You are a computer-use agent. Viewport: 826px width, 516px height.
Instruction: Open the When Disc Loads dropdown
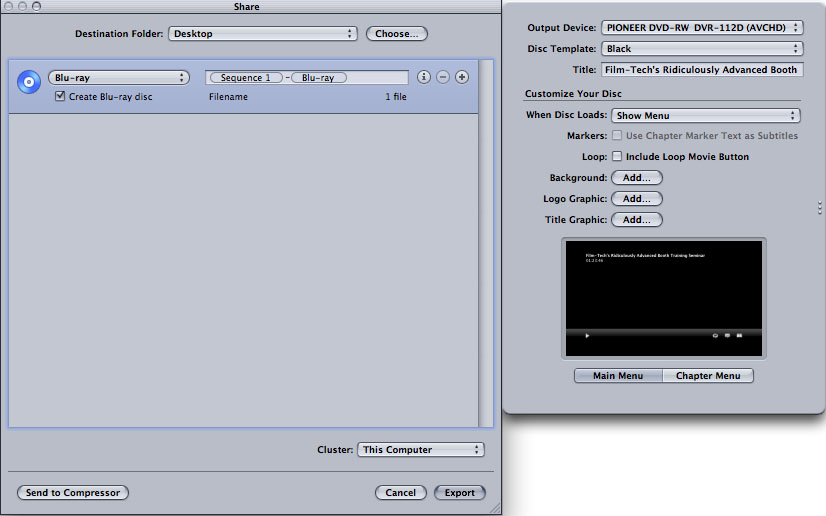click(x=705, y=115)
